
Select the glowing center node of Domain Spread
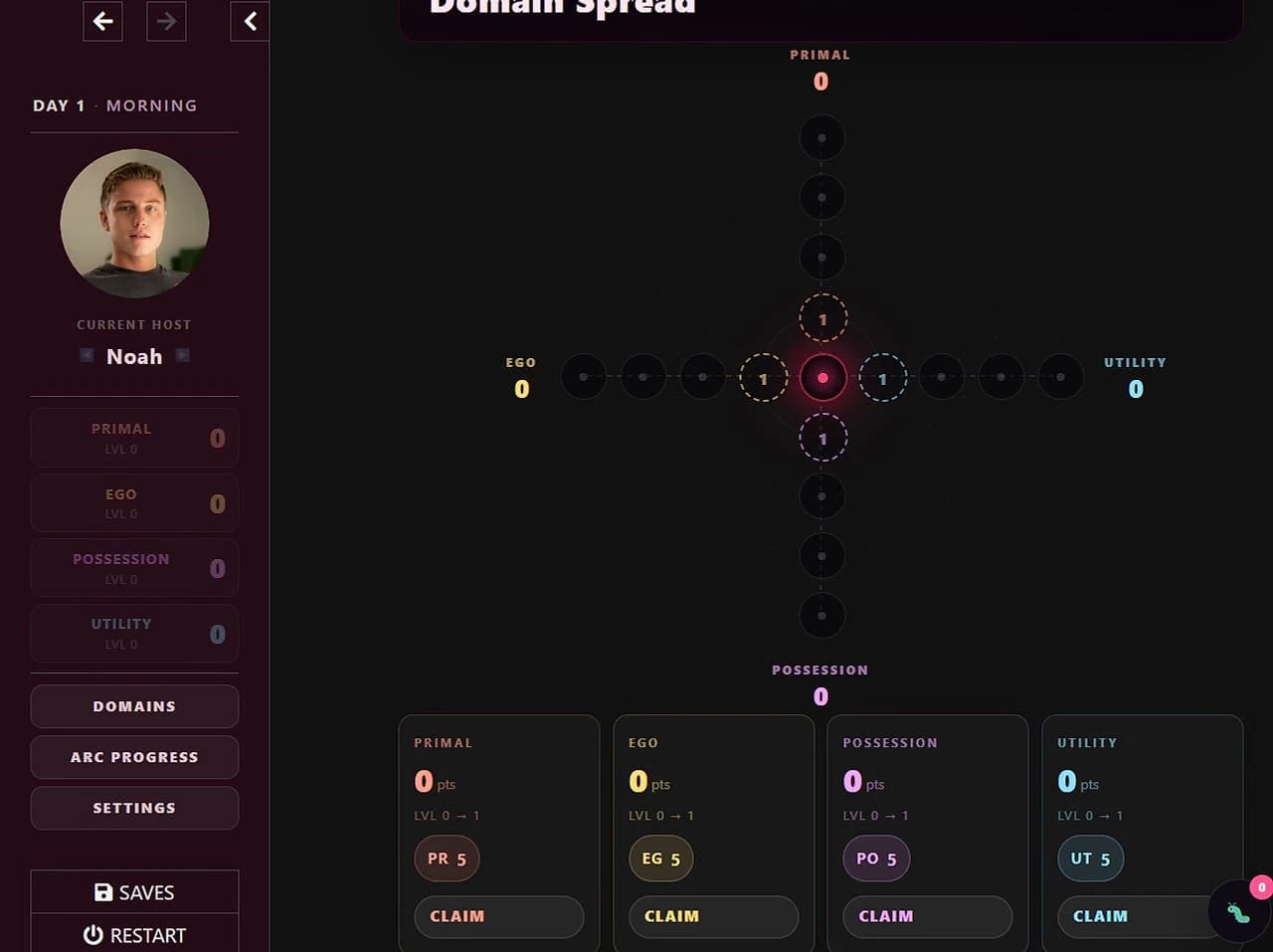point(822,378)
